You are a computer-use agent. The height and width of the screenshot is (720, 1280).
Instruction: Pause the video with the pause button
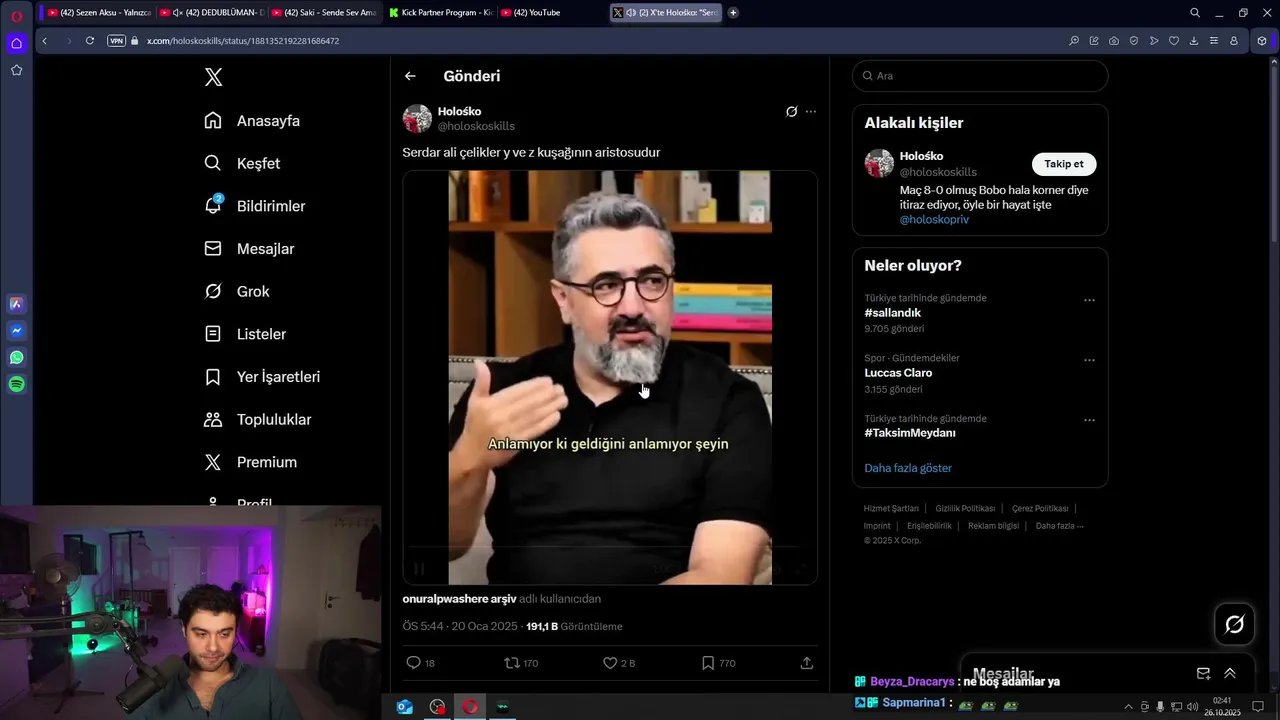[419, 568]
